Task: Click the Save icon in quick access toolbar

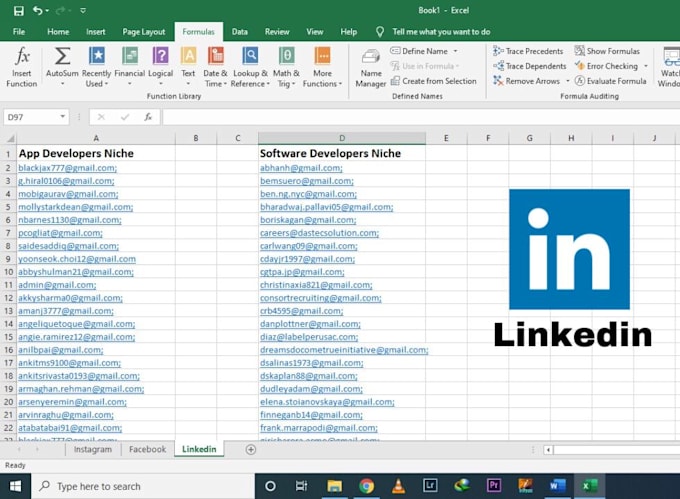Action: pos(19,11)
